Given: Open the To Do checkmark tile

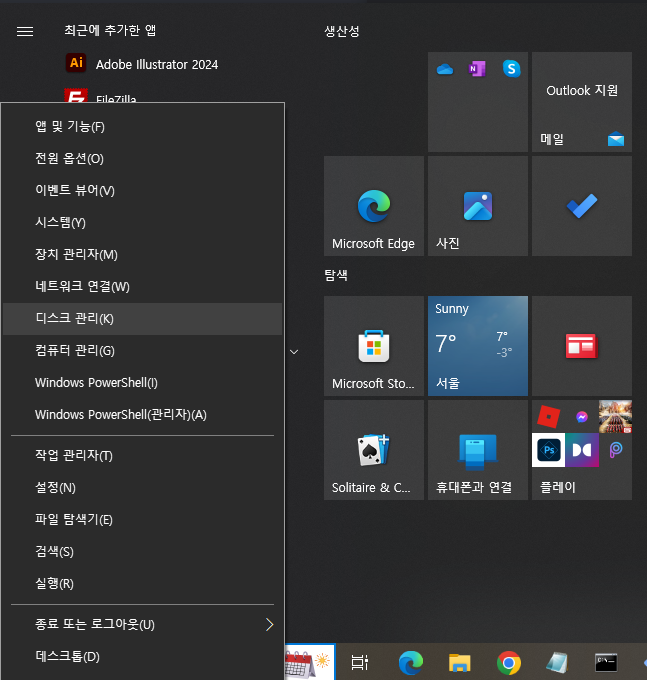Looking at the screenshot, I should click(x=582, y=206).
